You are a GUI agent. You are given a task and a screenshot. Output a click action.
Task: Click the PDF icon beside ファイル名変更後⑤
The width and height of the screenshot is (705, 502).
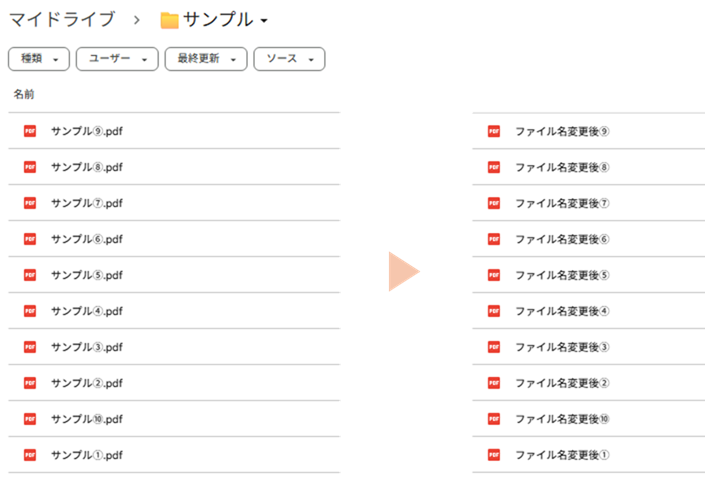(494, 275)
